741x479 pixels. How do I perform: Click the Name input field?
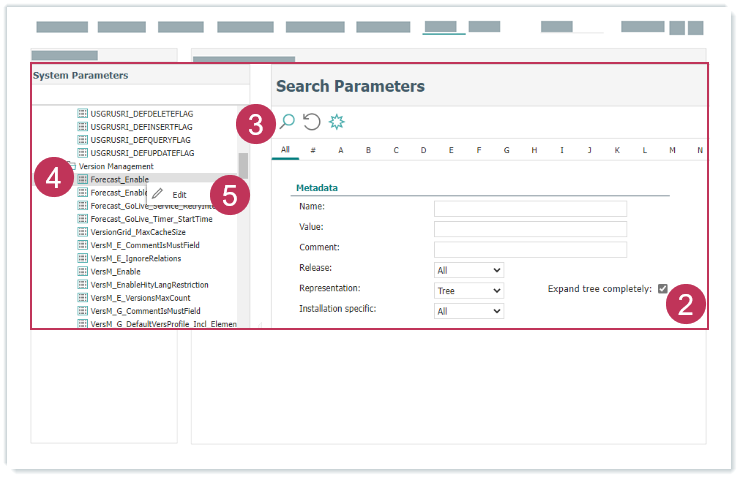pos(530,208)
